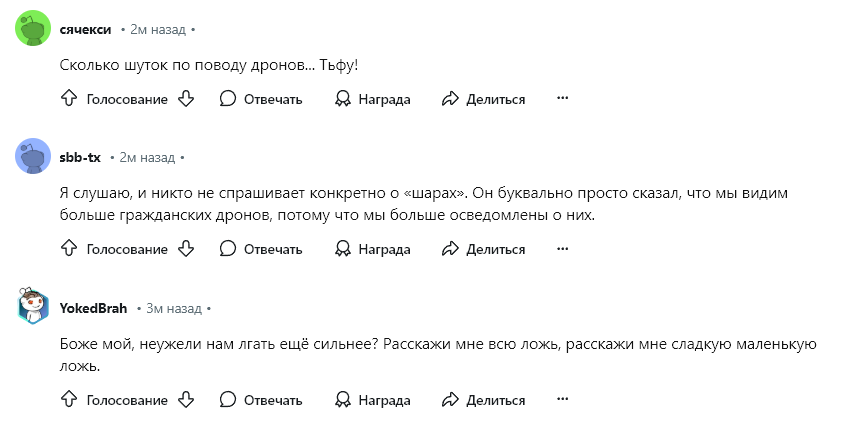Open more options on сячекси comment

pyautogui.click(x=562, y=98)
